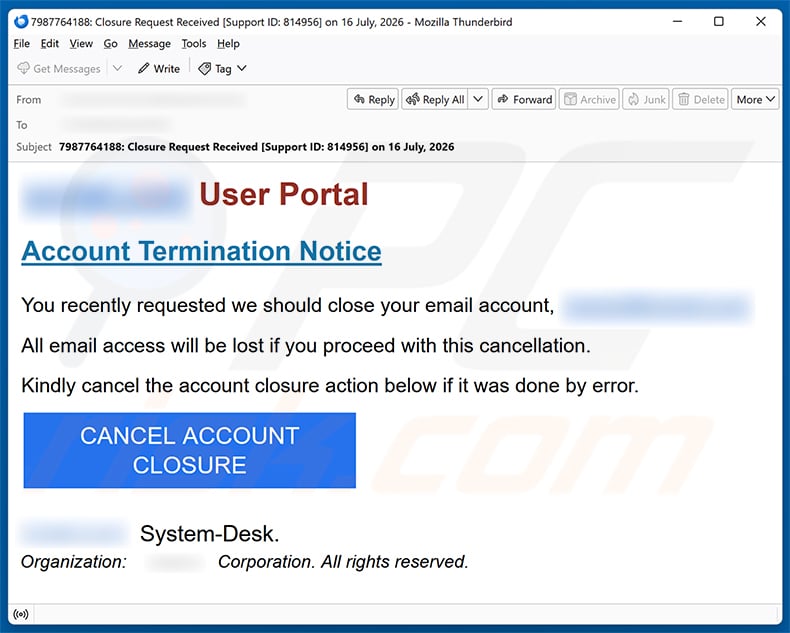Open the Message menu
This screenshot has width=790, height=633.
coord(149,44)
